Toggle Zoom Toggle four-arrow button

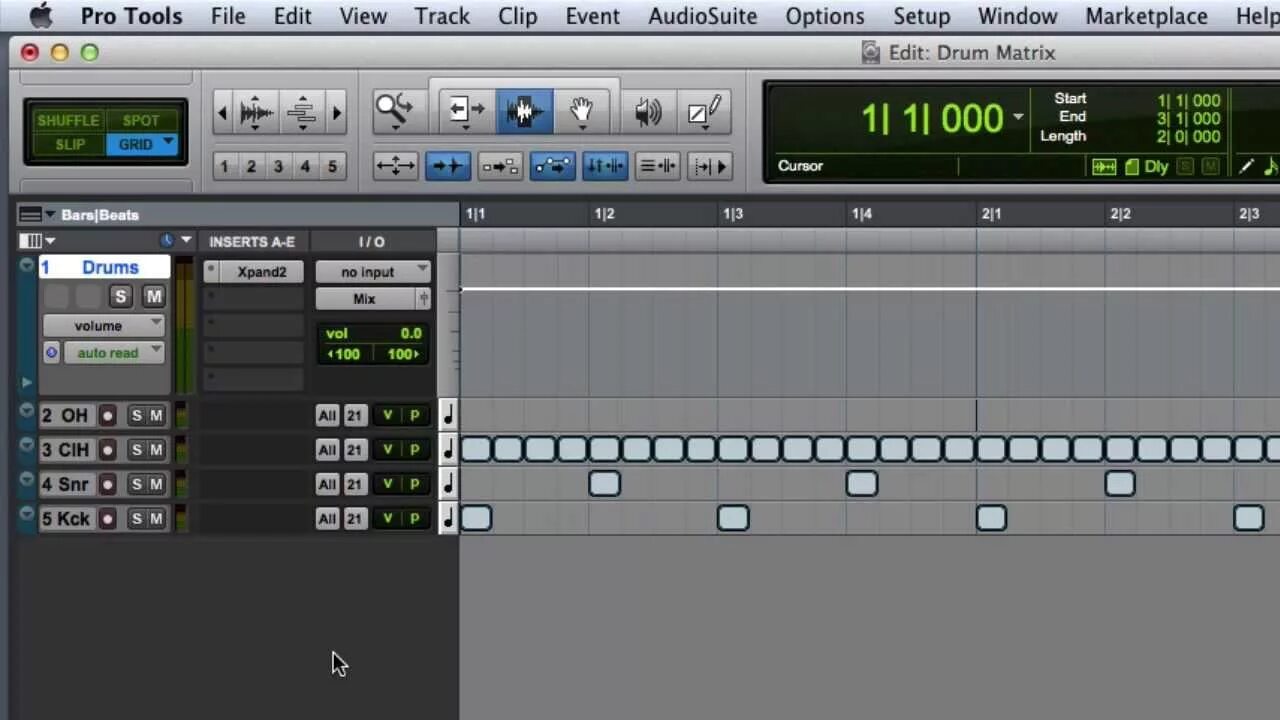click(x=395, y=166)
